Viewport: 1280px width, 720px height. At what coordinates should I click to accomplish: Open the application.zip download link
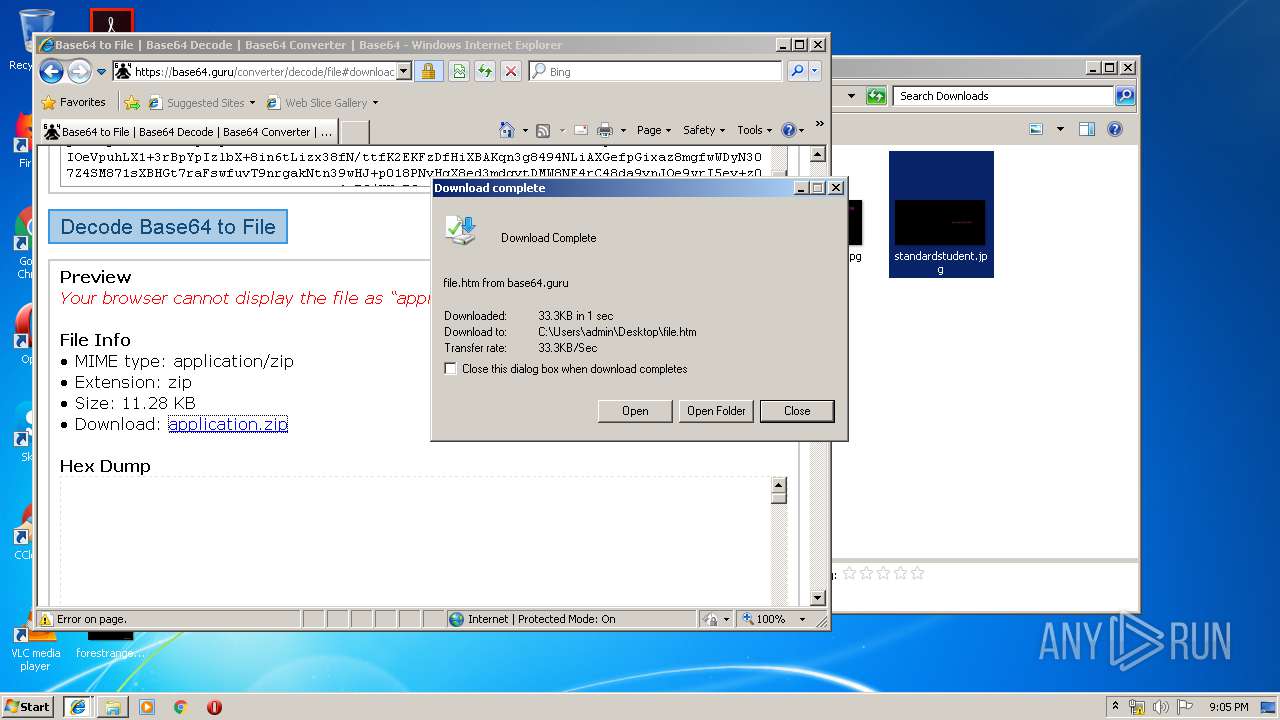point(228,424)
